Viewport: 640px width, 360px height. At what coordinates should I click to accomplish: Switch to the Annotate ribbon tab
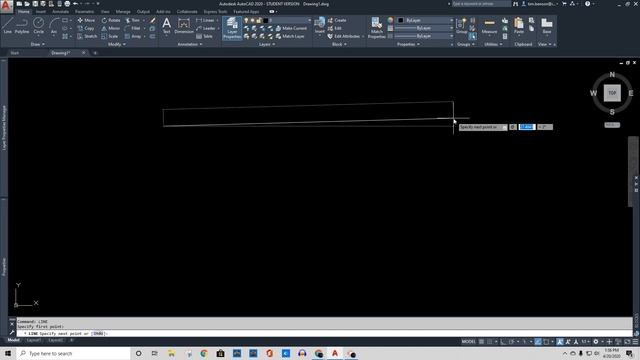[x=60, y=11]
